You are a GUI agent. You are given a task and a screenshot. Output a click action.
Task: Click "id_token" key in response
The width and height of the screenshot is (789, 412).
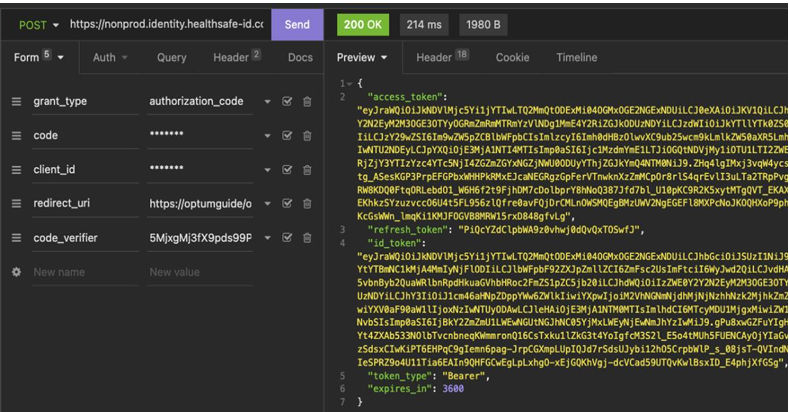point(394,243)
